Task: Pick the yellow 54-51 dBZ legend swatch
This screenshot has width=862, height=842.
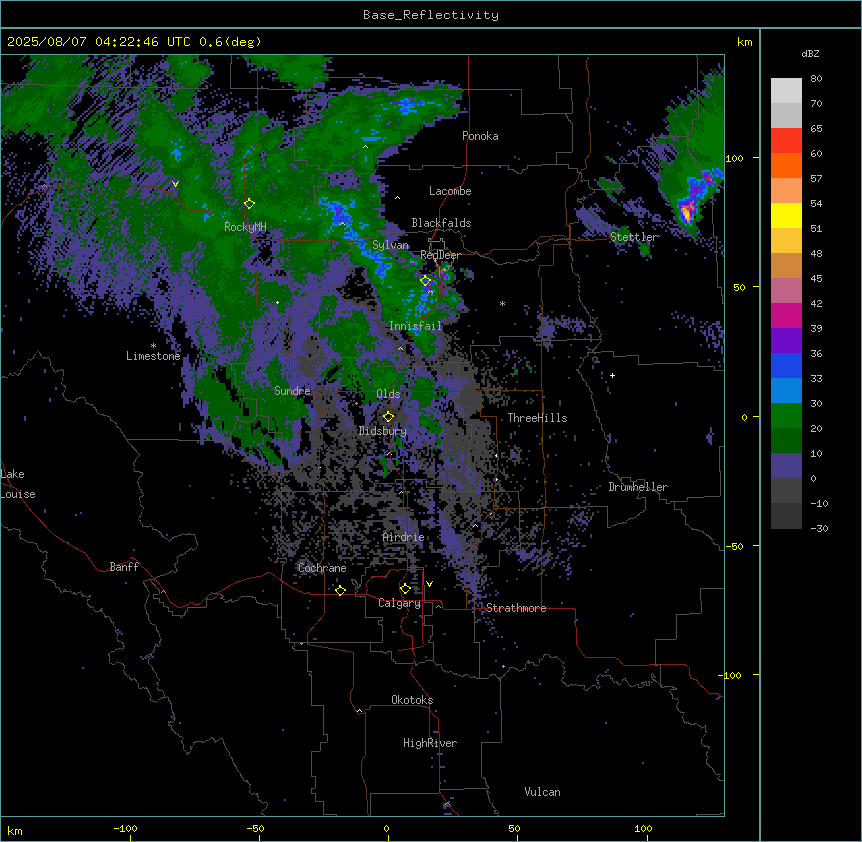Action: click(786, 215)
